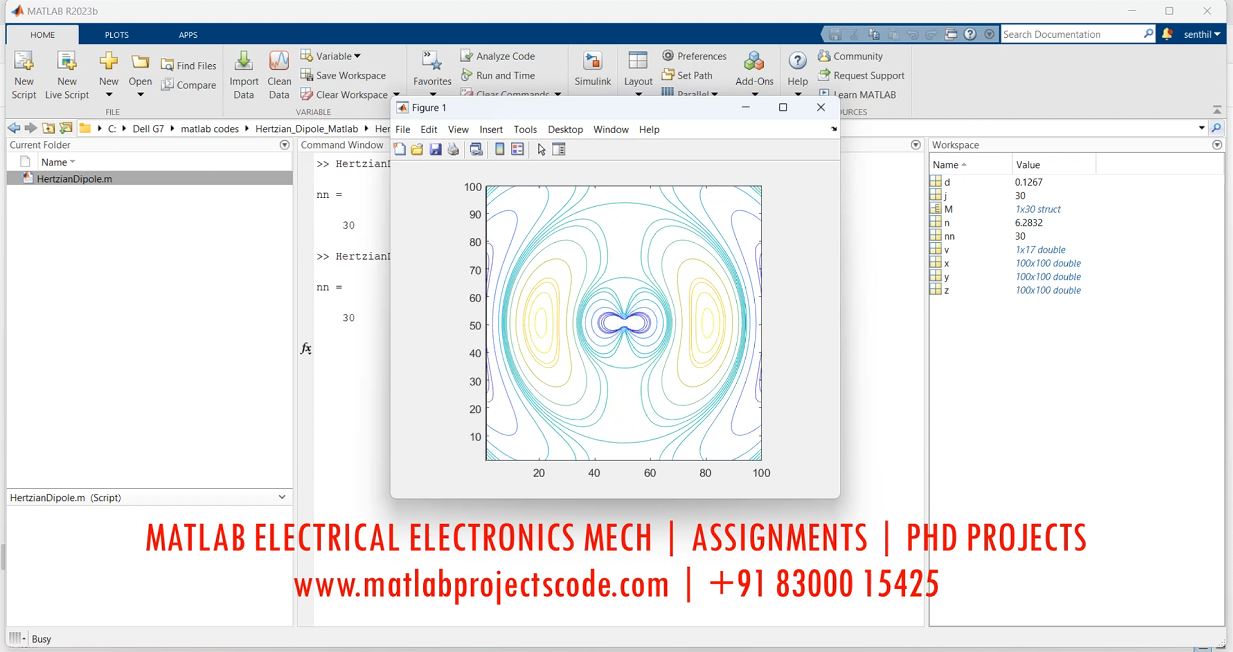Toggle Insert Legend in figure toolbar
Viewport: 1233px width, 652px height.
[517, 150]
